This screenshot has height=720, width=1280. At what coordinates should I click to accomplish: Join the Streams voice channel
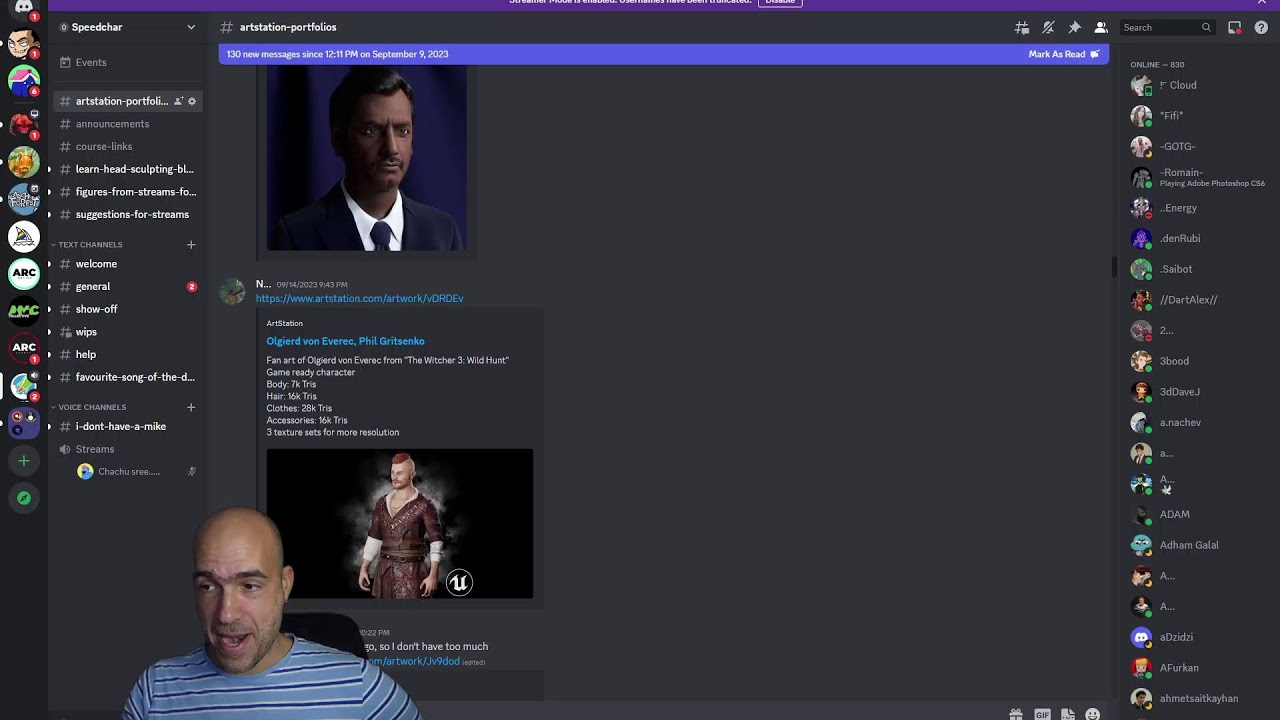coord(128,449)
